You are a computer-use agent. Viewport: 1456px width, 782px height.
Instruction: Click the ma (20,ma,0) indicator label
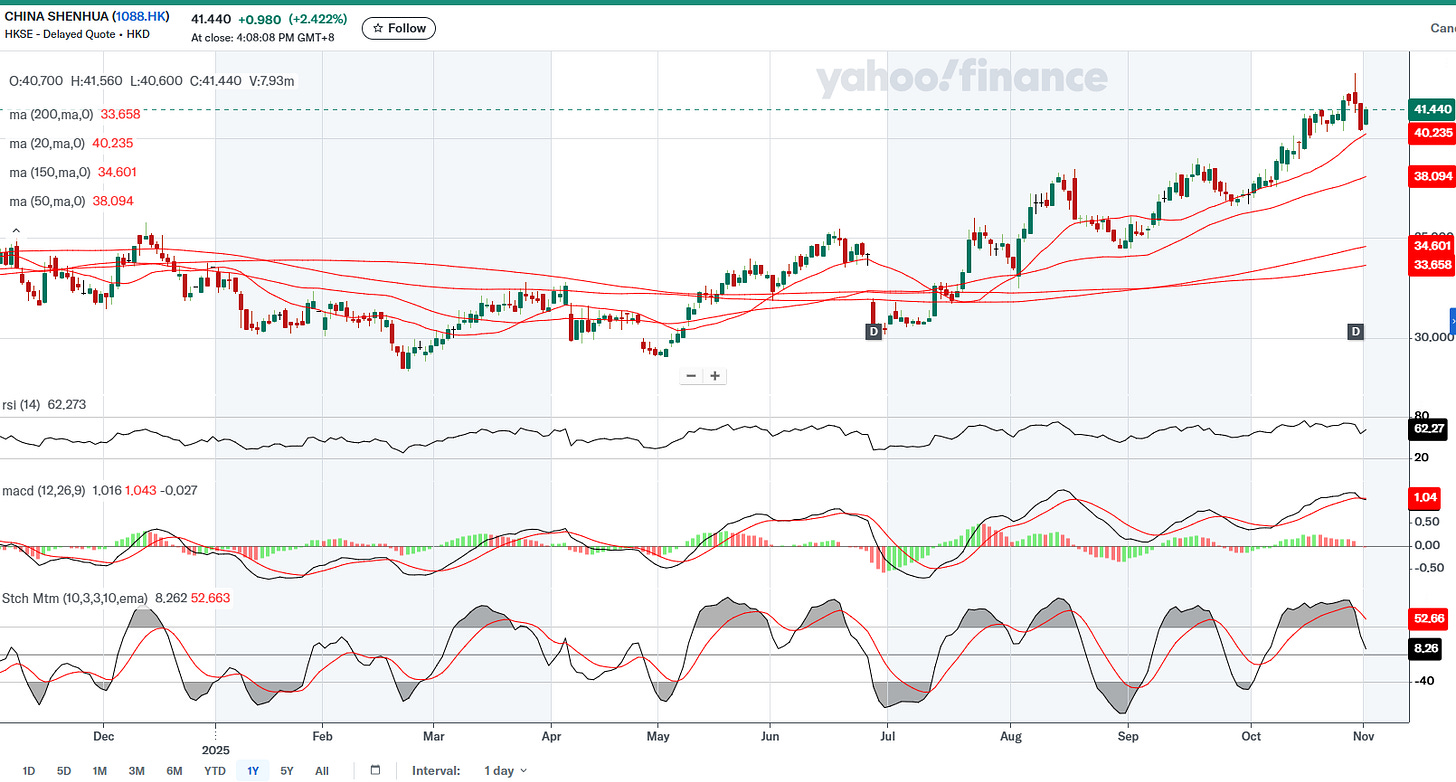pos(46,143)
